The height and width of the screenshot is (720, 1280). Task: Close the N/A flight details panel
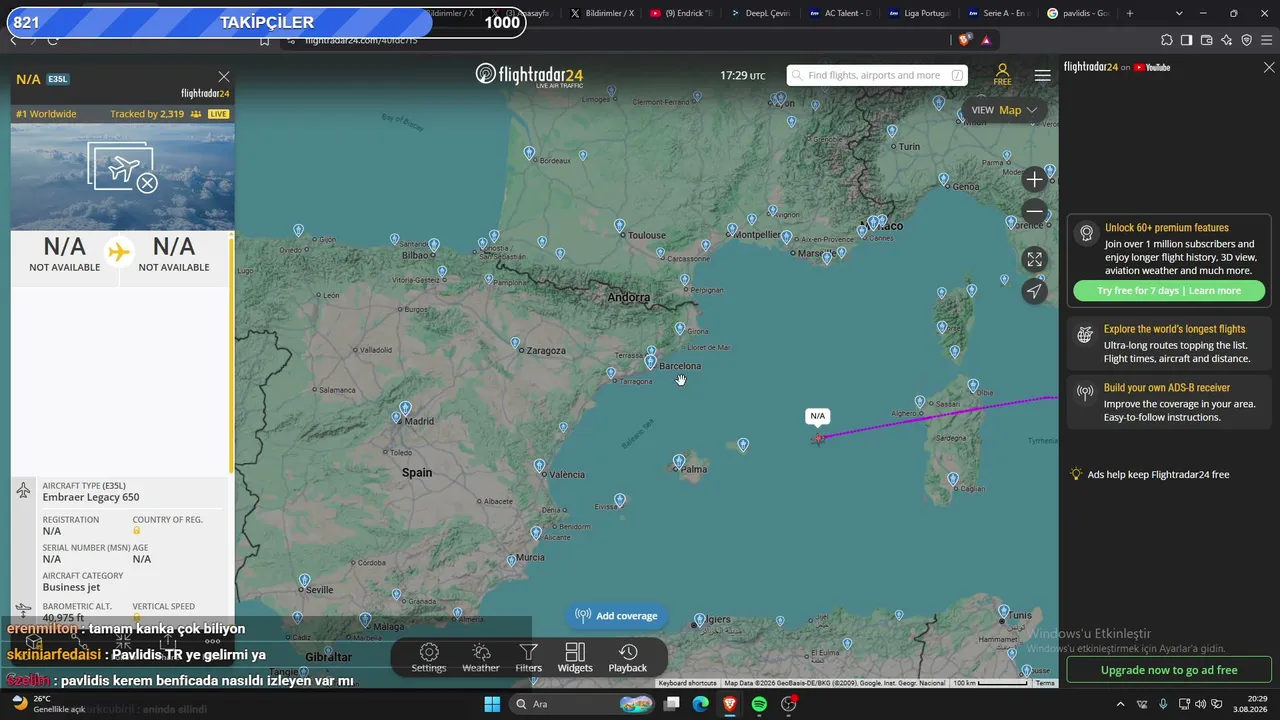224,77
